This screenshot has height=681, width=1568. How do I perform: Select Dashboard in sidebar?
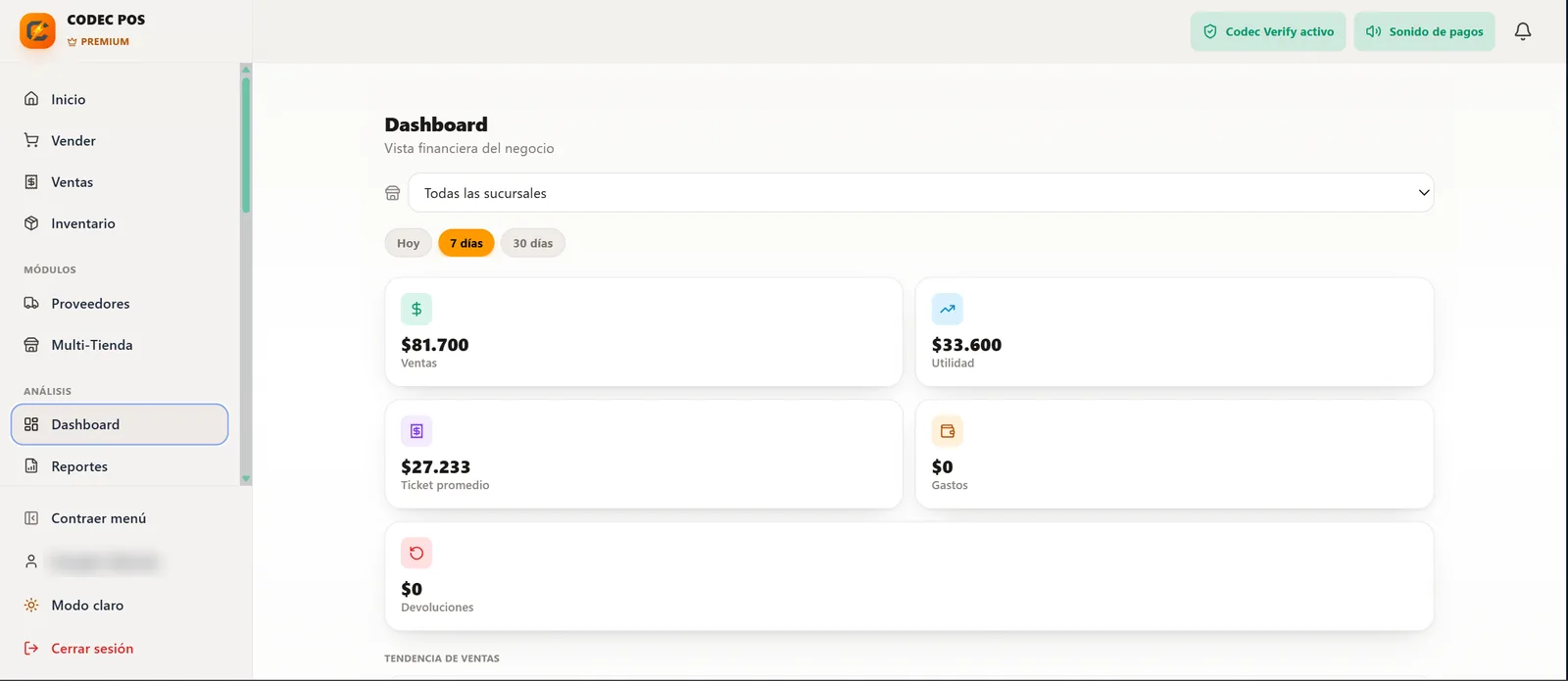[x=120, y=424]
